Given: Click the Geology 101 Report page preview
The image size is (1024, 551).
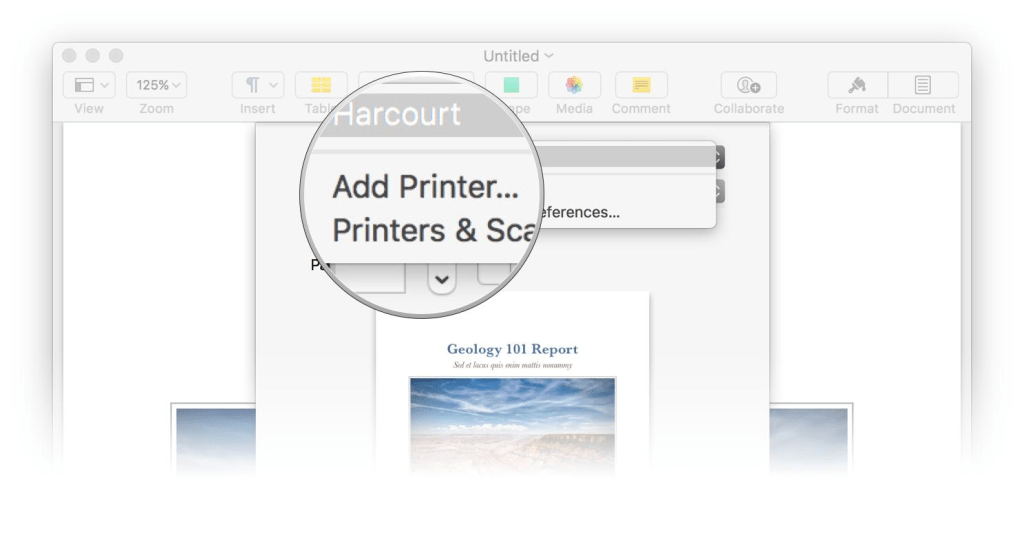Looking at the screenshot, I should pyautogui.click(x=513, y=385).
